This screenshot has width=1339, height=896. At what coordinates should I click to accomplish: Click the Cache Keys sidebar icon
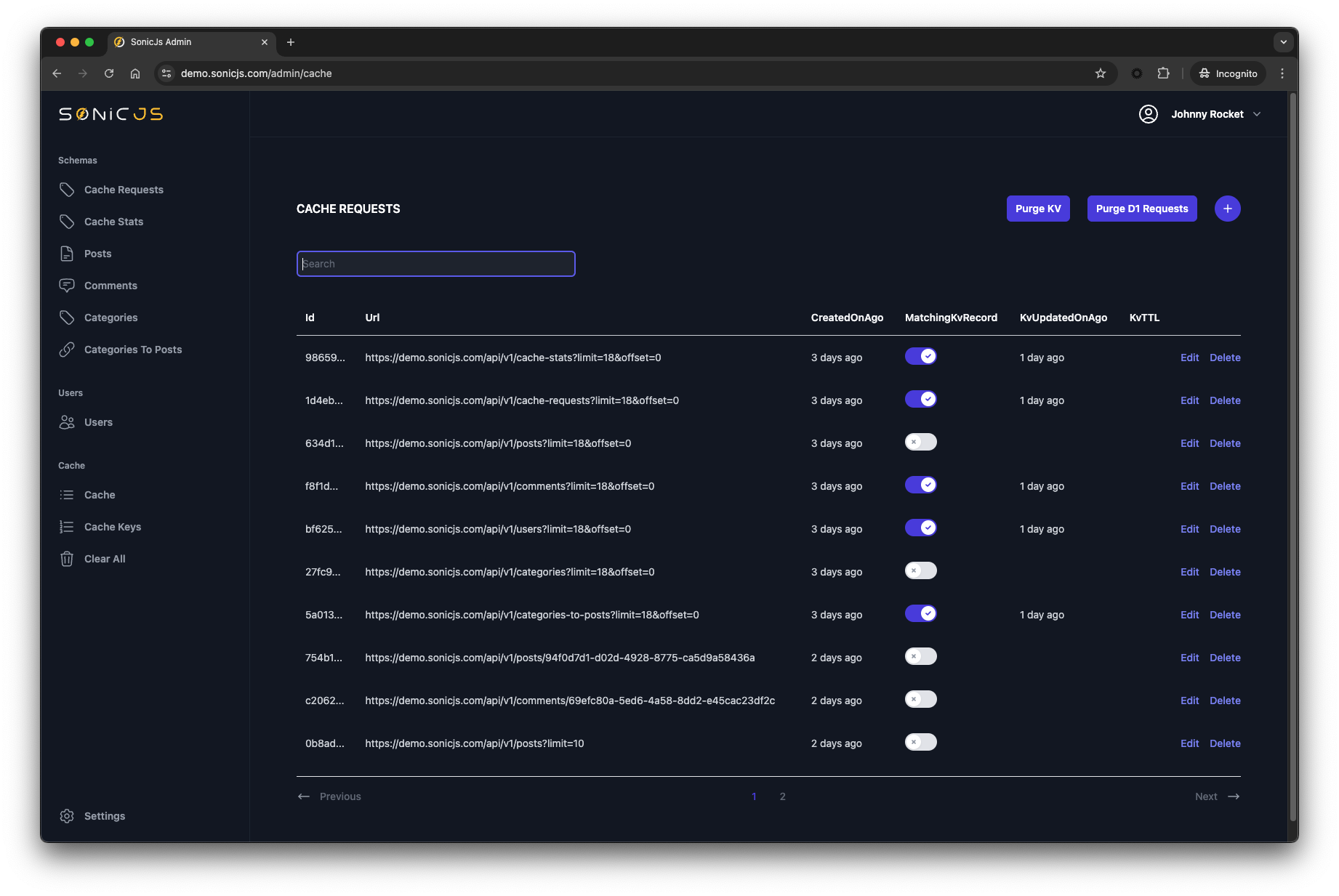(67, 526)
